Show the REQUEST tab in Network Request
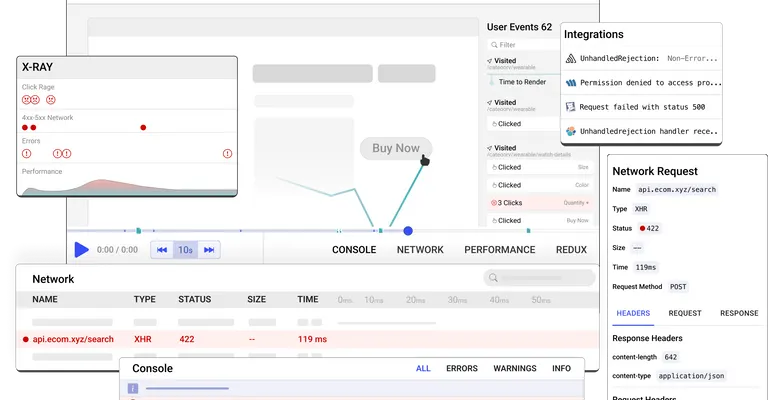768x400 pixels. click(685, 313)
